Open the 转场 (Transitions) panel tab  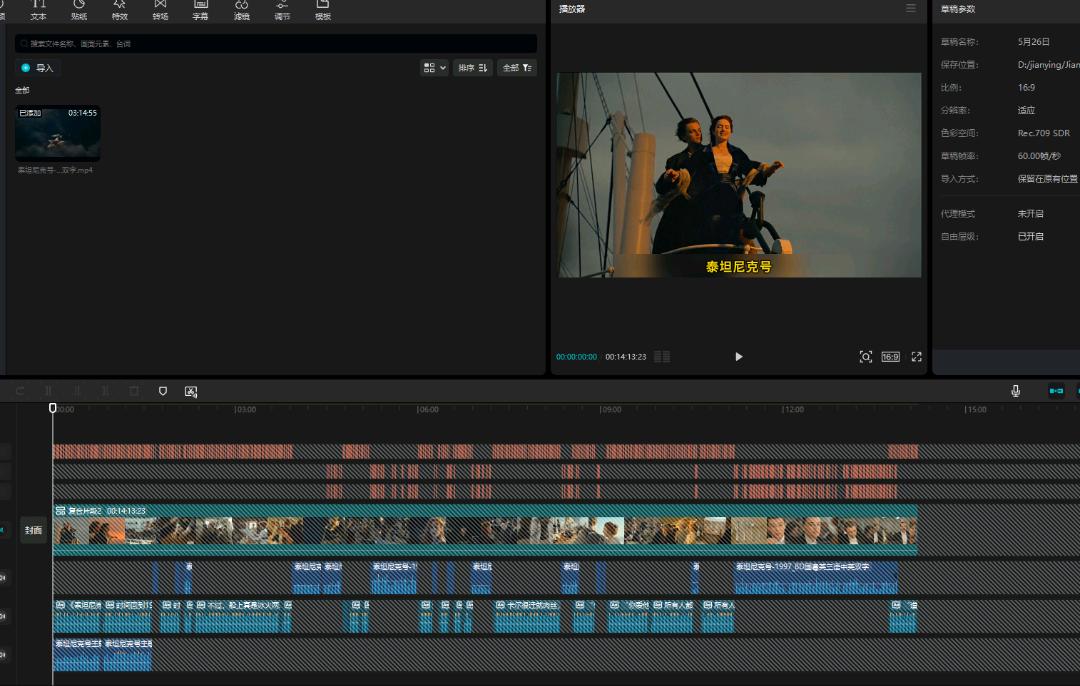click(160, 10)
